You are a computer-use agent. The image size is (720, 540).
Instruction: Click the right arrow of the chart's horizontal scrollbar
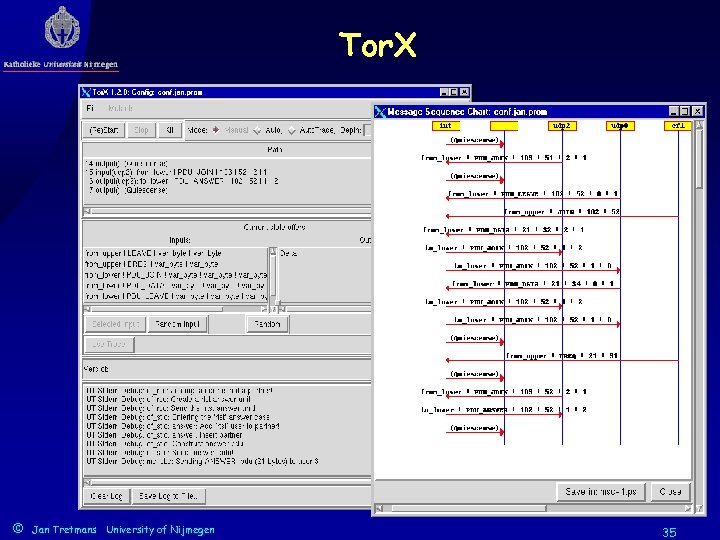coord(687,508)
